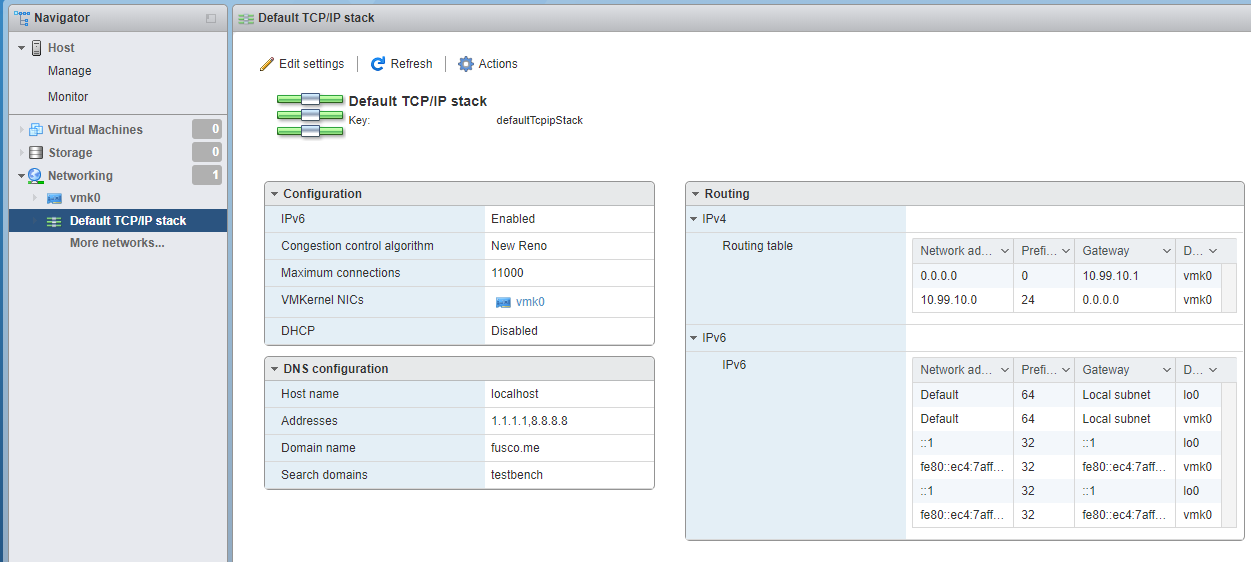This screenshot has height=562, width=1251.
Task: Open IPv4 Gateway column dropdown
Action: (x=1166, y=251)
